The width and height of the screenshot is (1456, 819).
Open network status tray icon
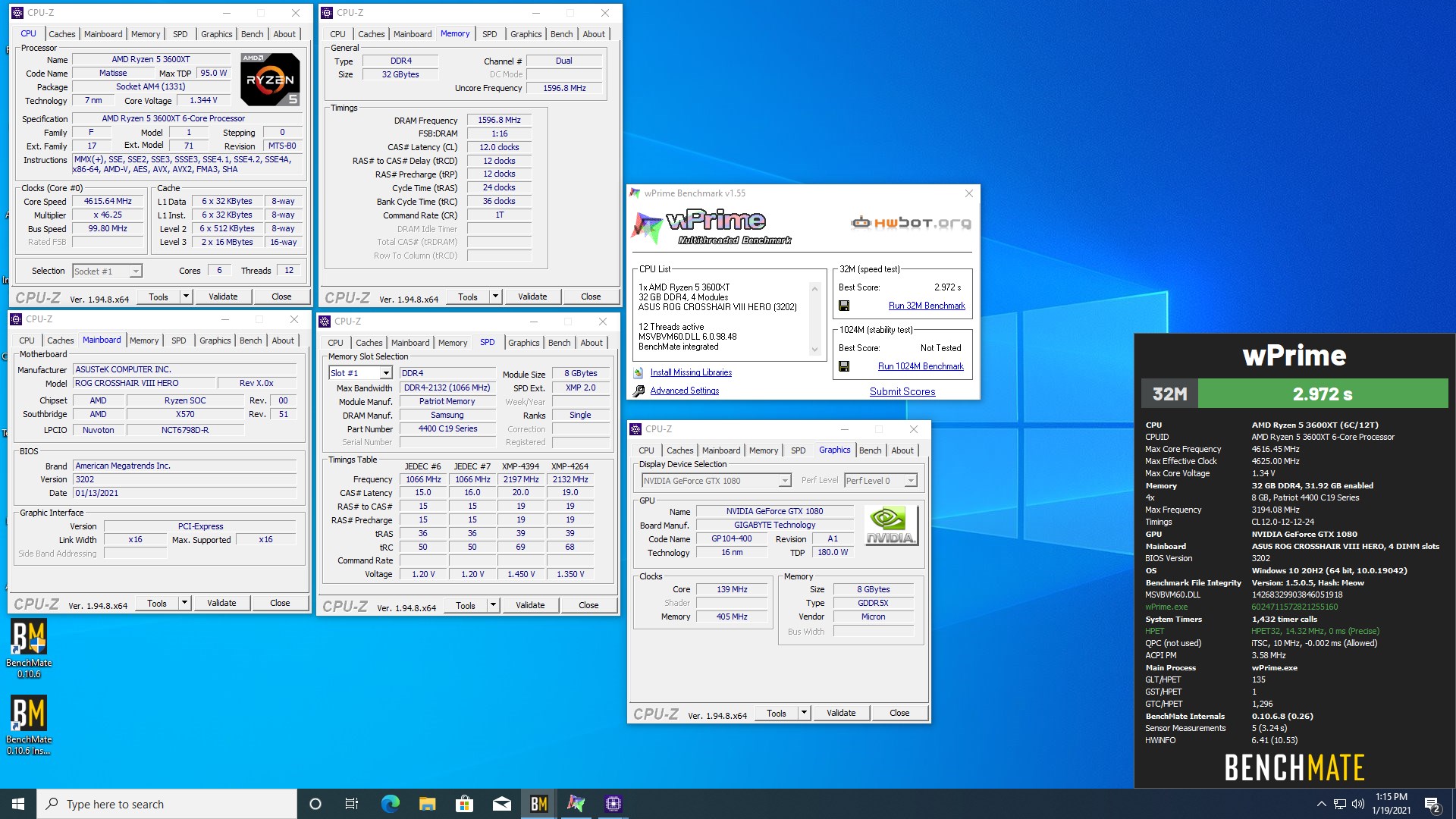1340,804
